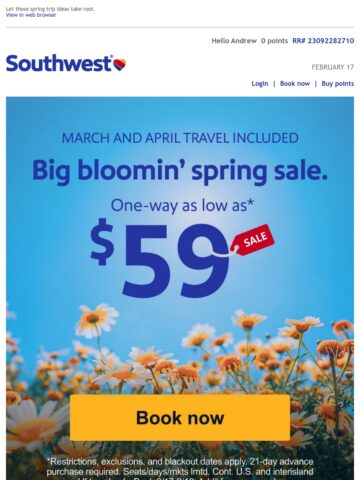Click the 0 points balance text

point(274,41)
